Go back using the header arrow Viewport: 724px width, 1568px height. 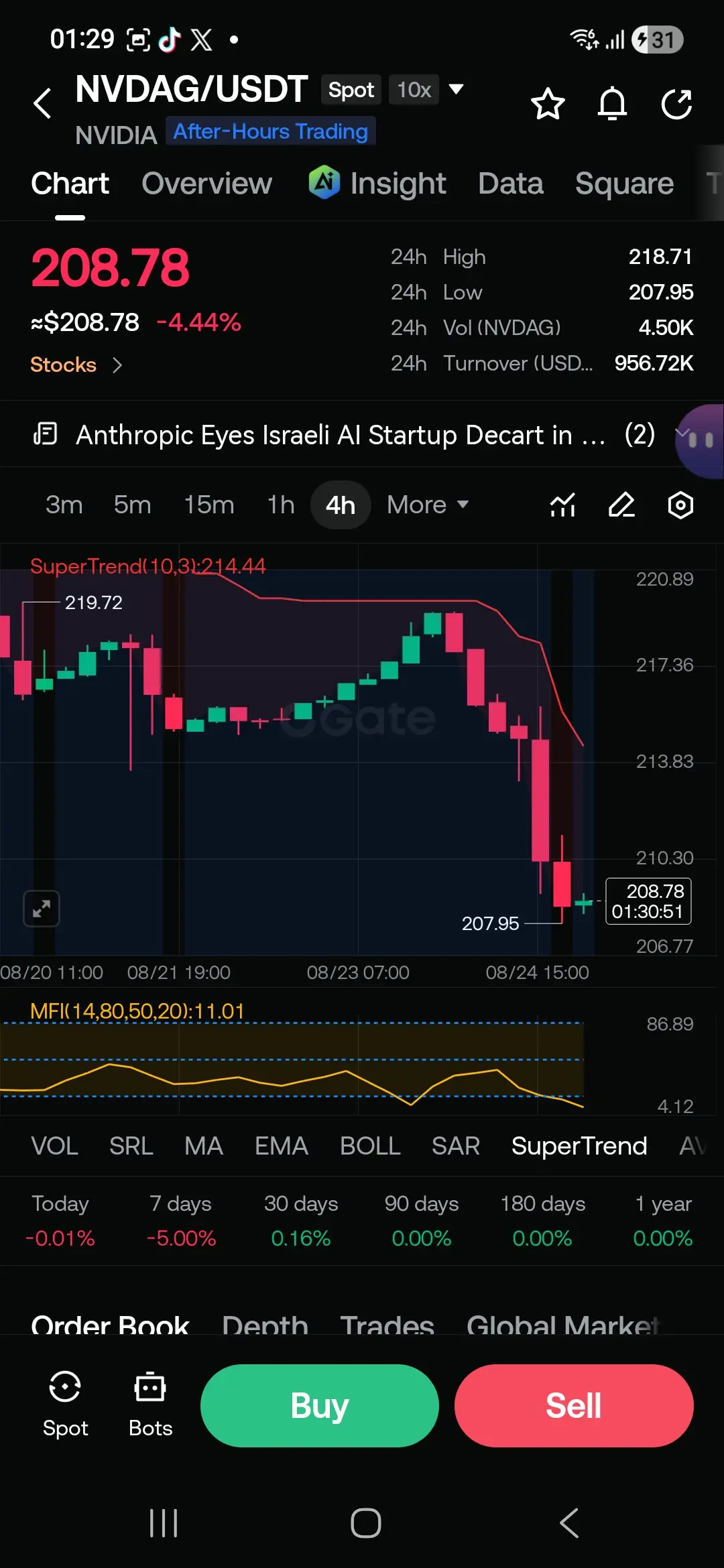(x=42, y=103)
